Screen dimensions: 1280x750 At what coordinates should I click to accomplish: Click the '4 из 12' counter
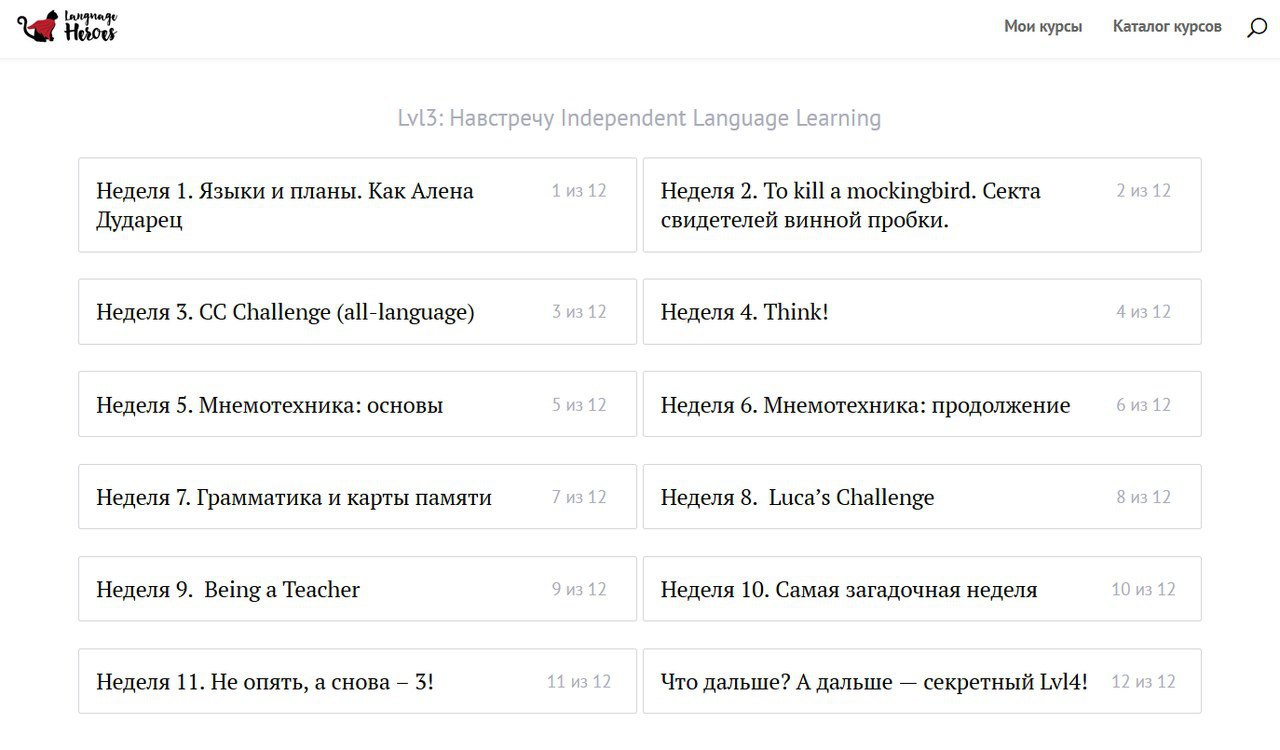(1143, 312)
